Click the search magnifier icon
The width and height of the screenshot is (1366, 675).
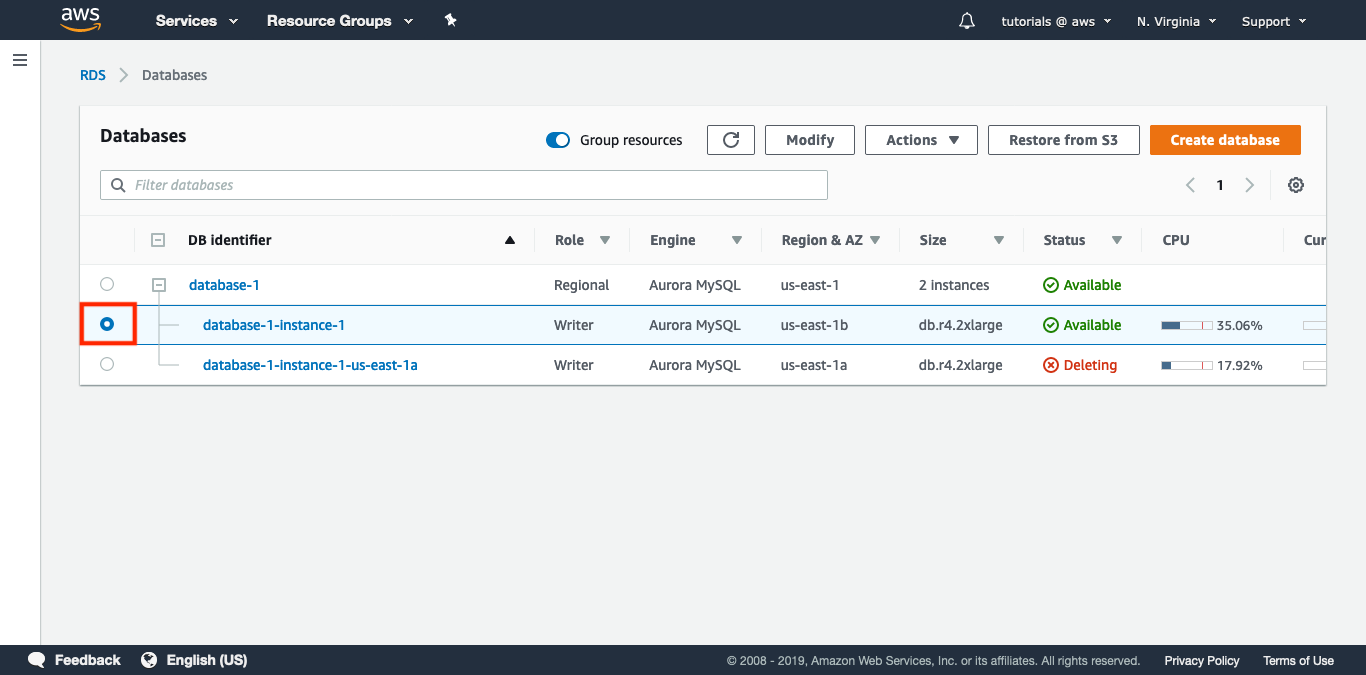coord(119,185)
